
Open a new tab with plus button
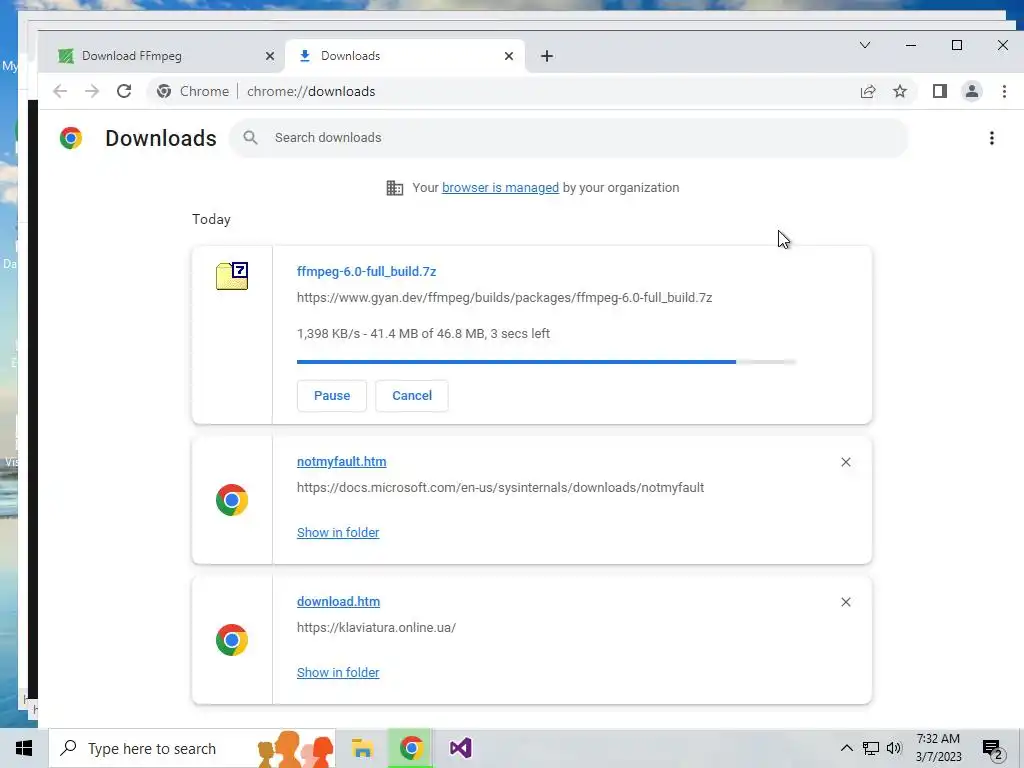[547, 56]
